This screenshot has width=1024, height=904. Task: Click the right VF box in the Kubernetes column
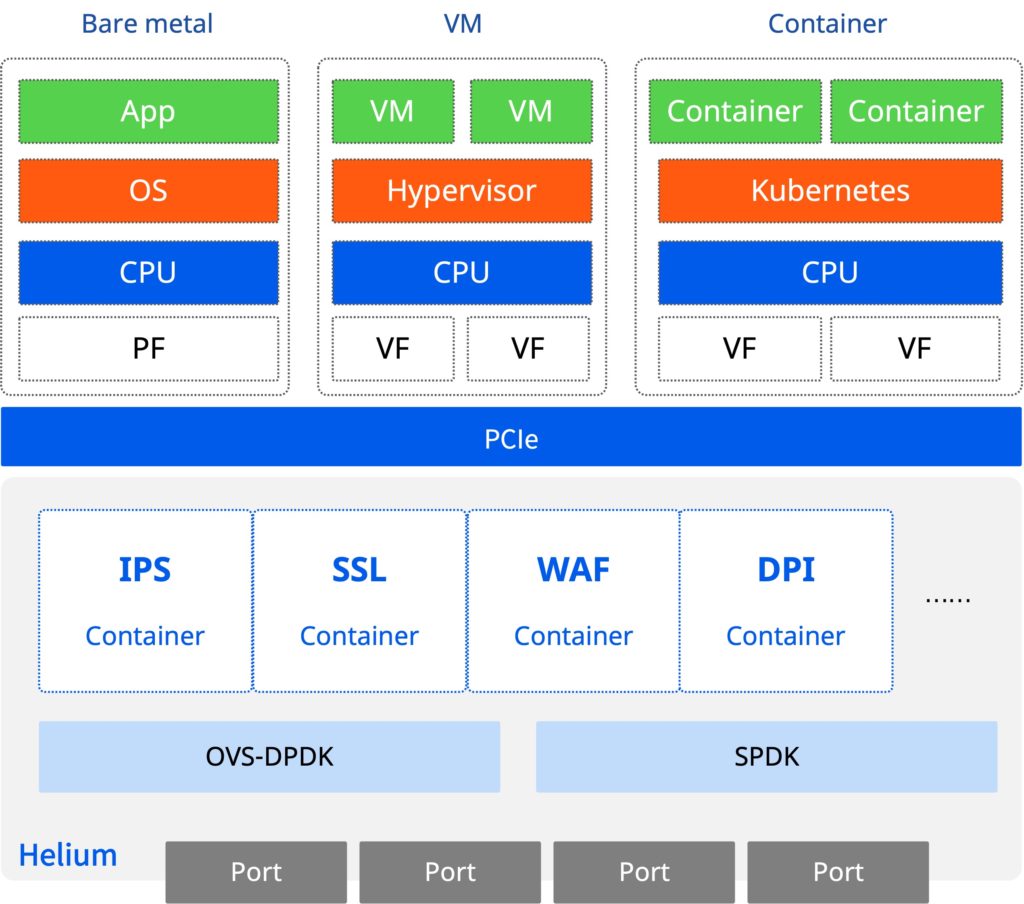point(915,348)
